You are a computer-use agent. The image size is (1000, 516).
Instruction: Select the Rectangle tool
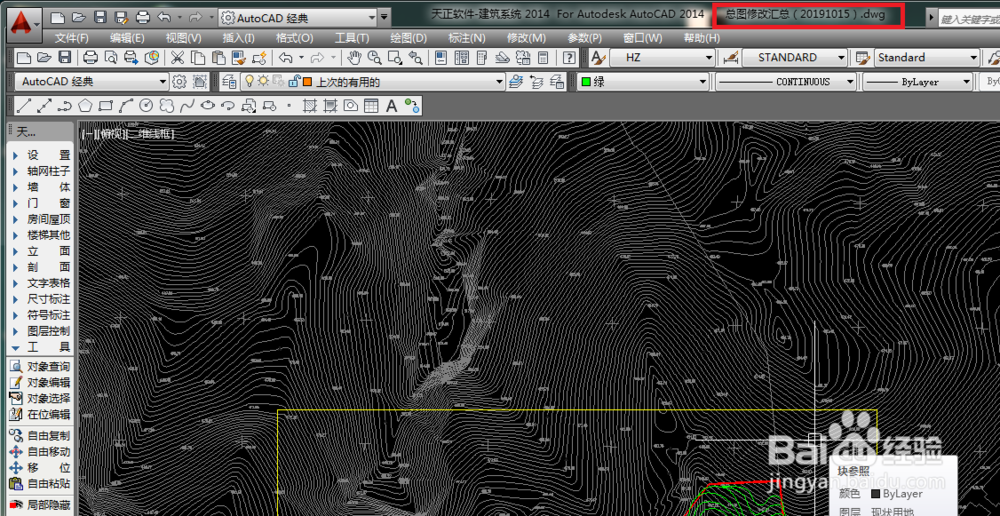click(106, 105)
